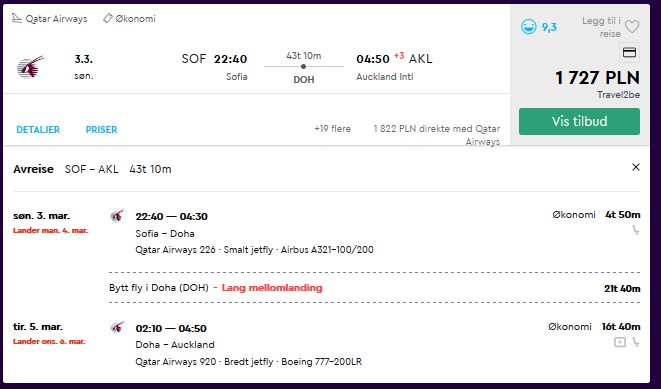
Task: Click the 9,3 rating score
Action: click(549, 27)
